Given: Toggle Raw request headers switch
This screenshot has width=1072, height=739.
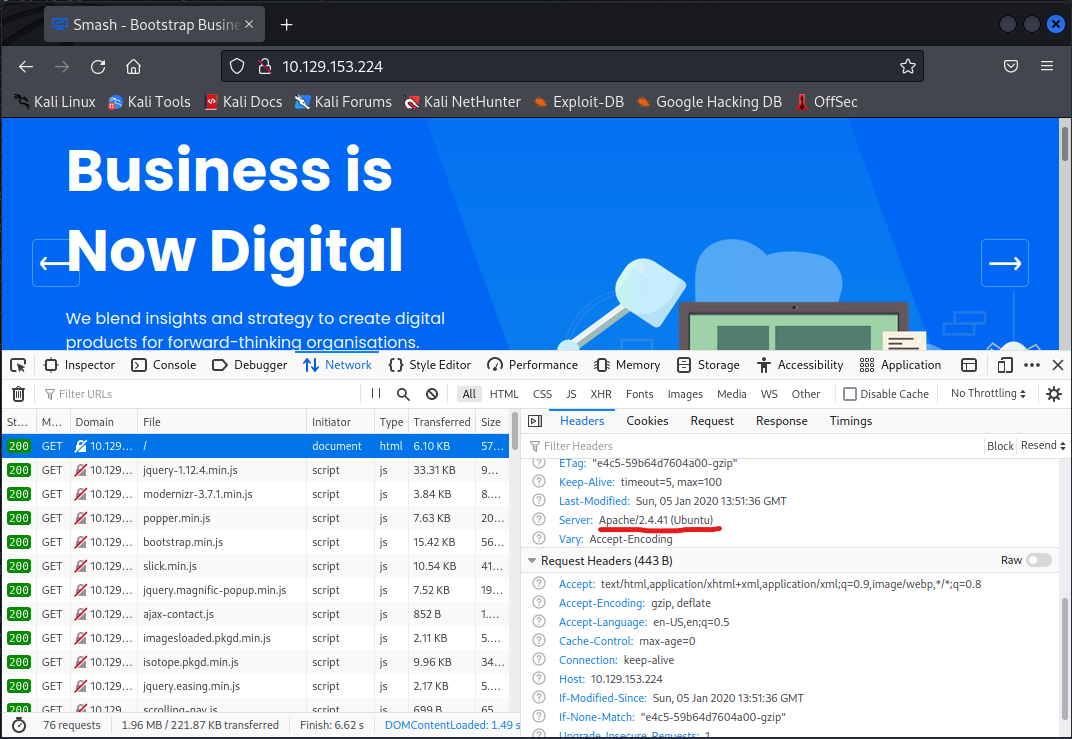Looking at the screenshot, I should coord(1038,561).
